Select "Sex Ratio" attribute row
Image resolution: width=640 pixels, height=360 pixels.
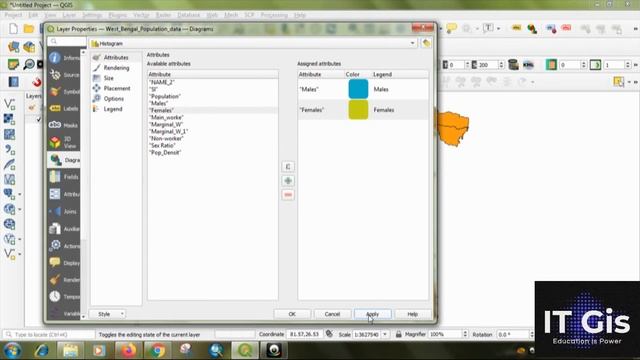213,145
